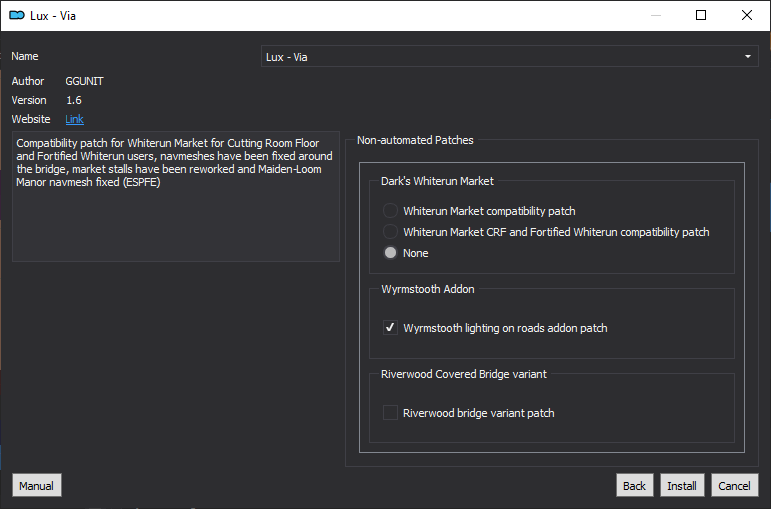Click the Lux - Via window app icon
771x509 pixels.
click(17, 15)
